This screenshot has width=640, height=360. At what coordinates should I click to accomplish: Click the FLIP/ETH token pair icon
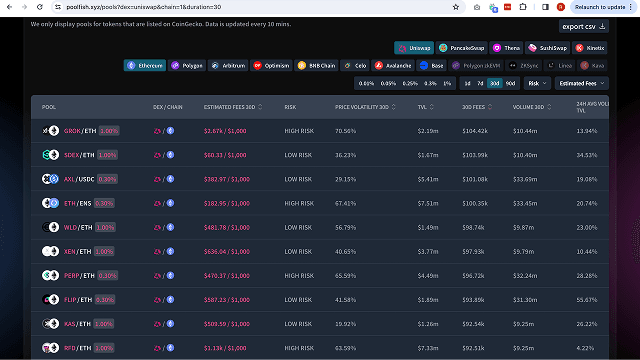pos(51,300)
